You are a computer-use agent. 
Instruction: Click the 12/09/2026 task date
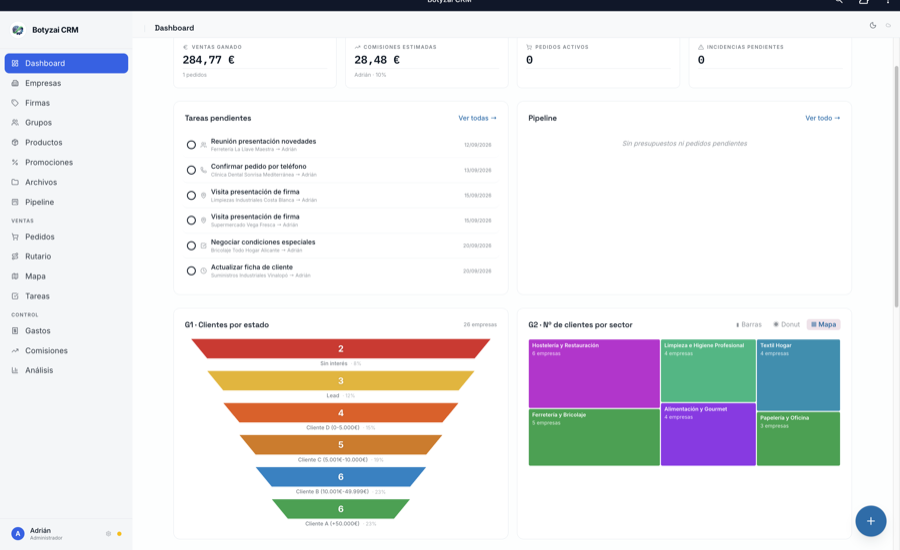click(x=478, y=145)
